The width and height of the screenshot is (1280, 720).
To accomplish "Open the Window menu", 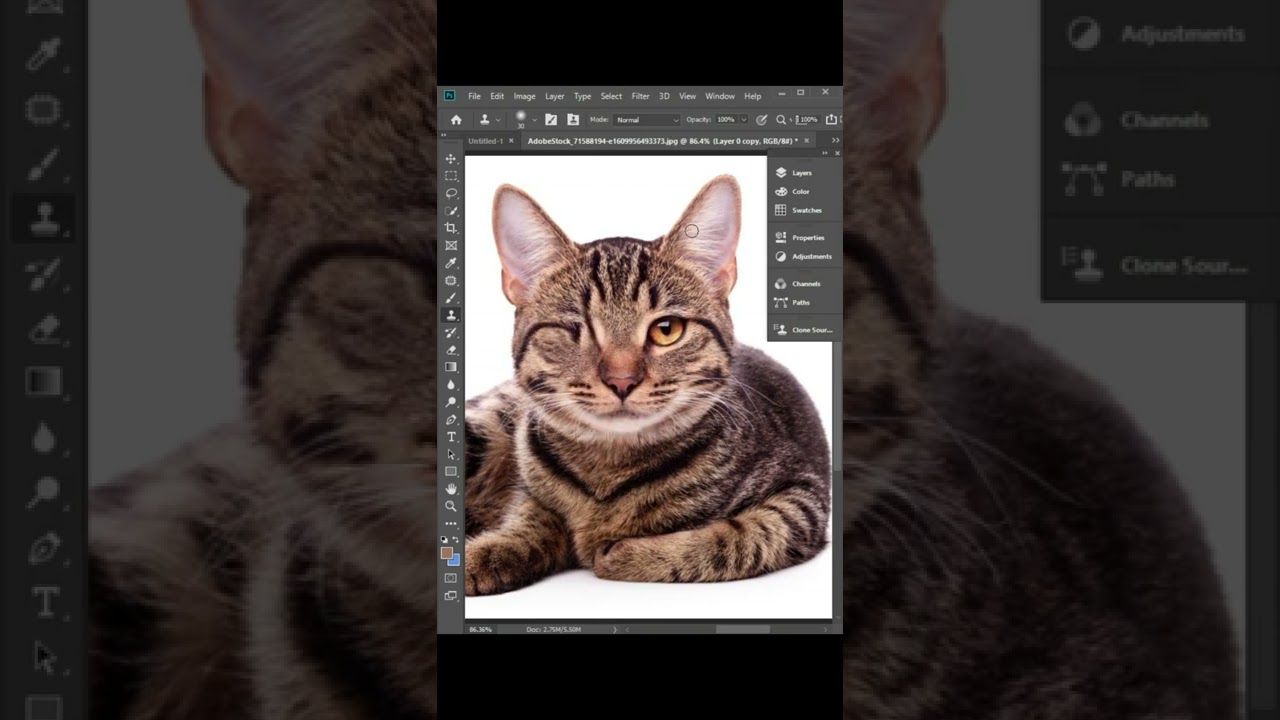I will [x=720, y=96].
